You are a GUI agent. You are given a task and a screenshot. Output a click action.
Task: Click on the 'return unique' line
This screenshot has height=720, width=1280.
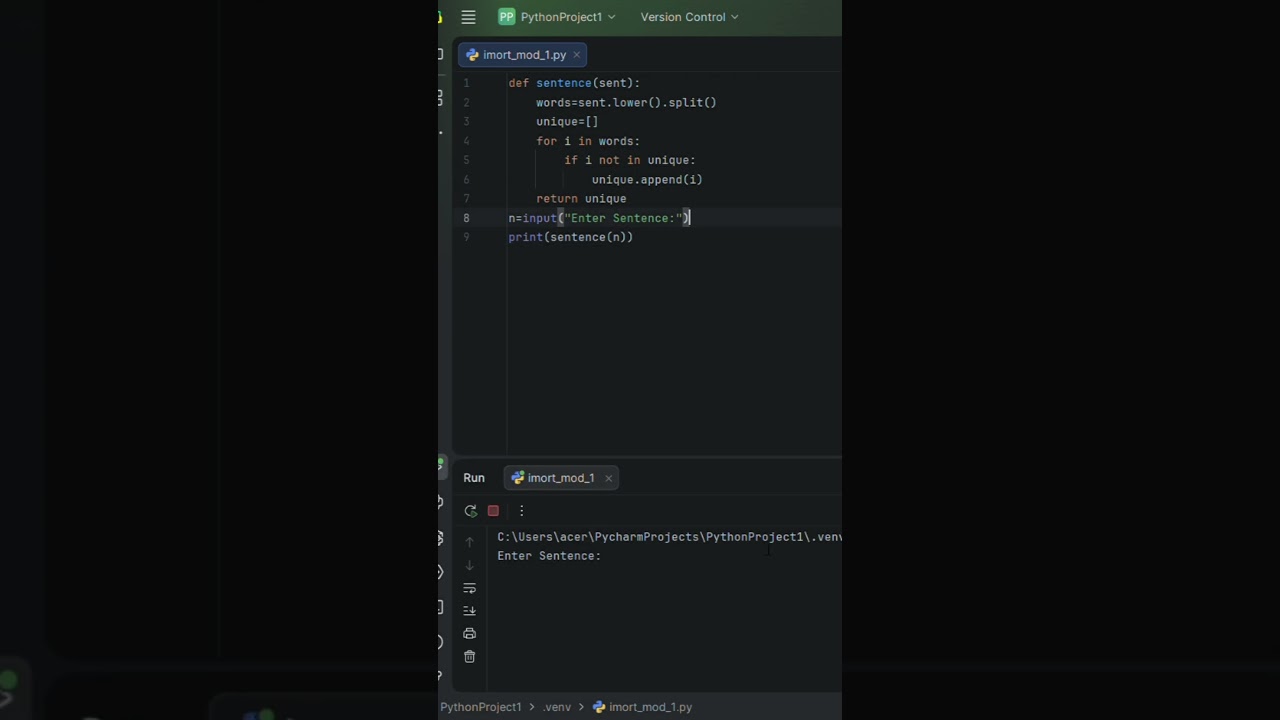pyautogui.click(x=581, y=199)
